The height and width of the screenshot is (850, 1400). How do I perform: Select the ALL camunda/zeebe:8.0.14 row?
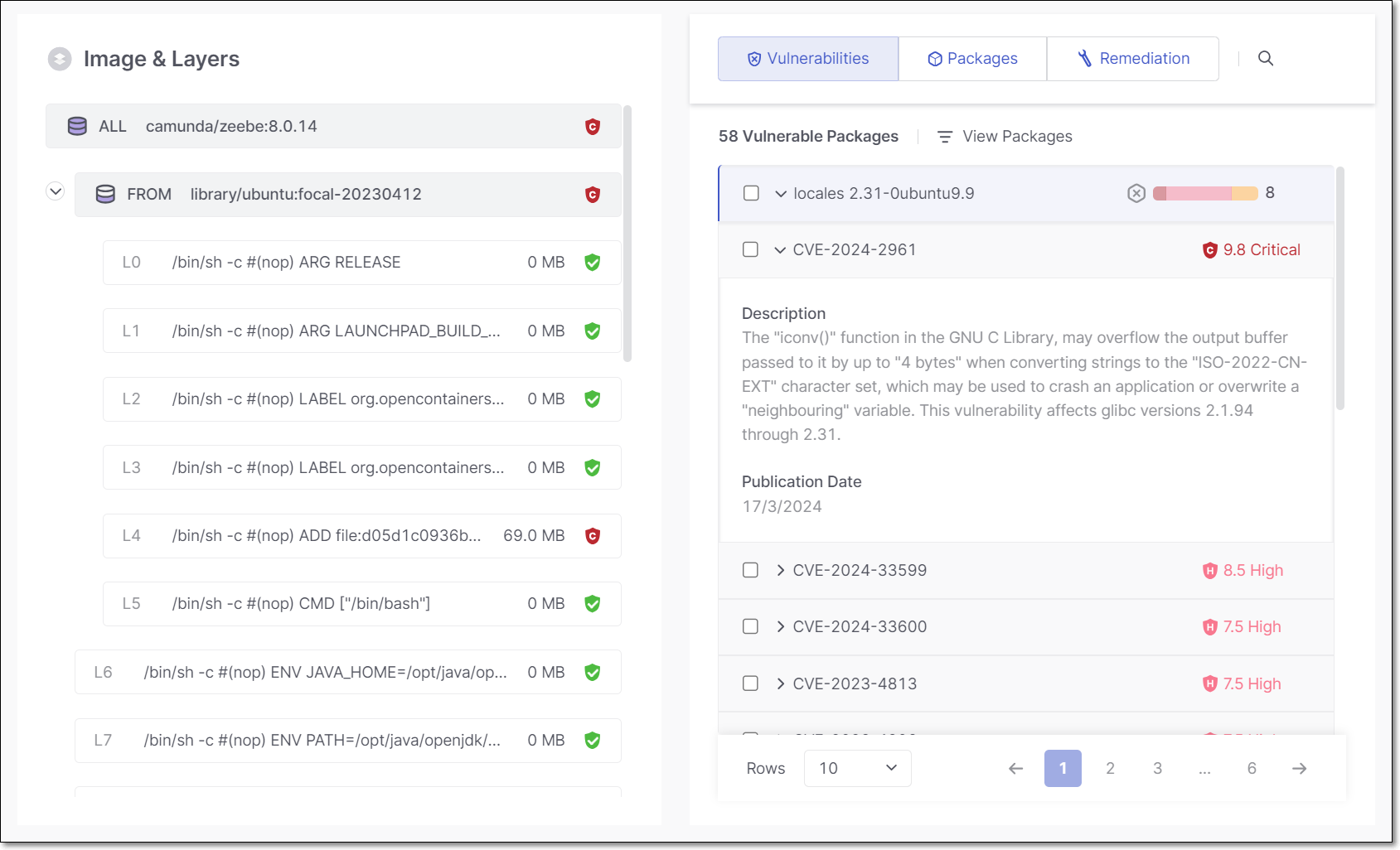pos(333,126)
